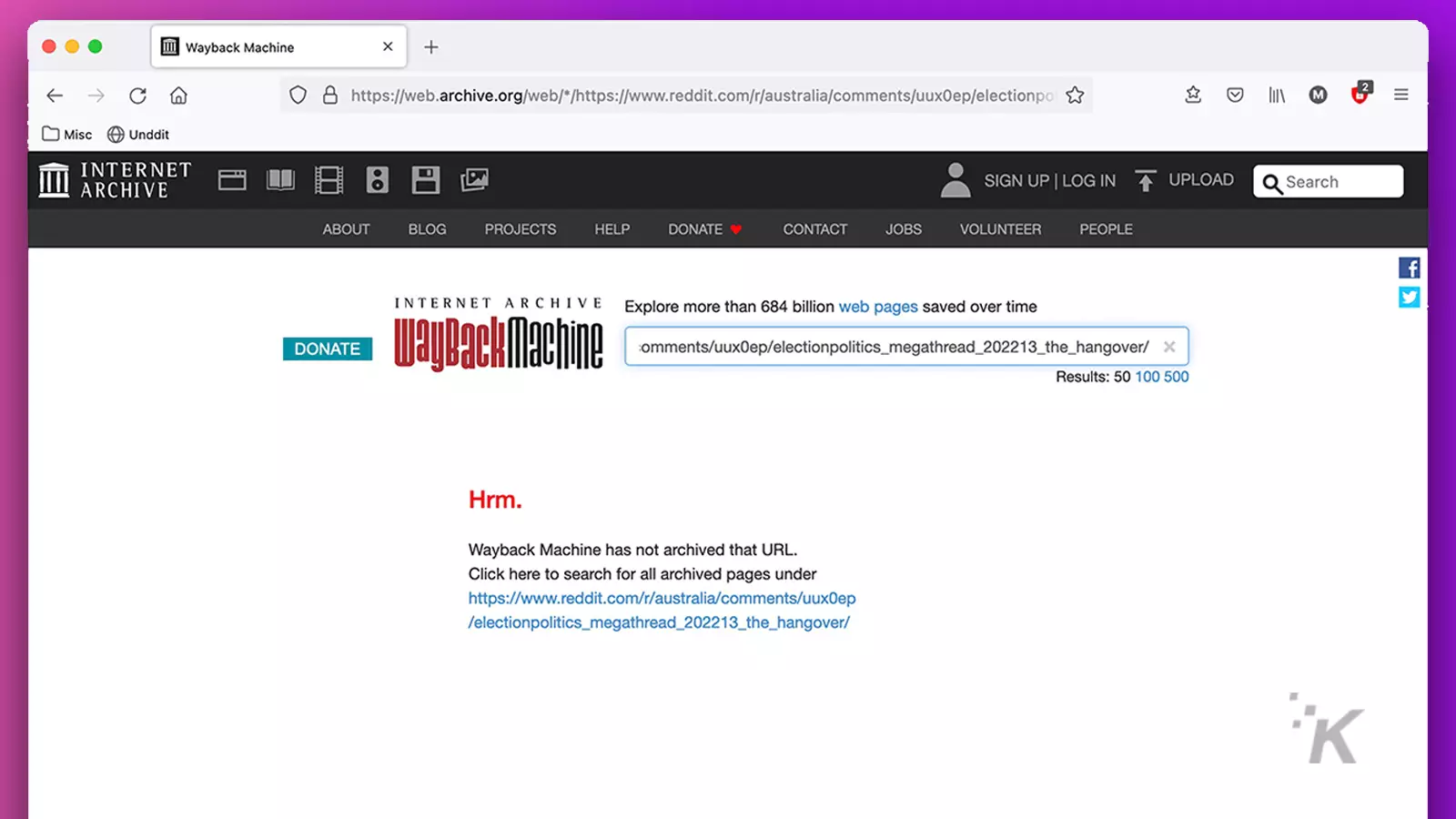Open the browser home page icon
This screenshot has height=819, width=1456.
(178, 96)
